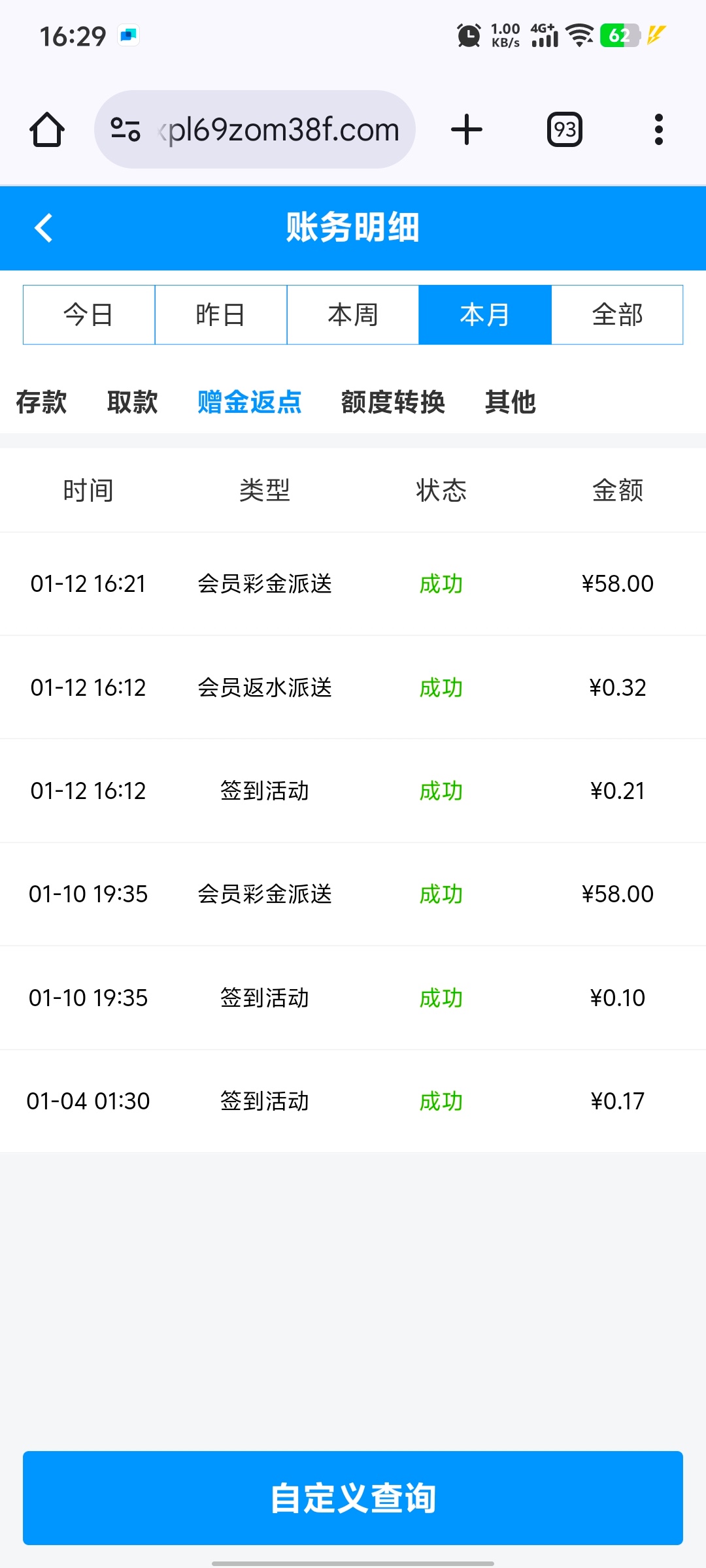This screenshot has width=706, height=1568.
Task: Go back using the header arrow
Action: [44, 228]
